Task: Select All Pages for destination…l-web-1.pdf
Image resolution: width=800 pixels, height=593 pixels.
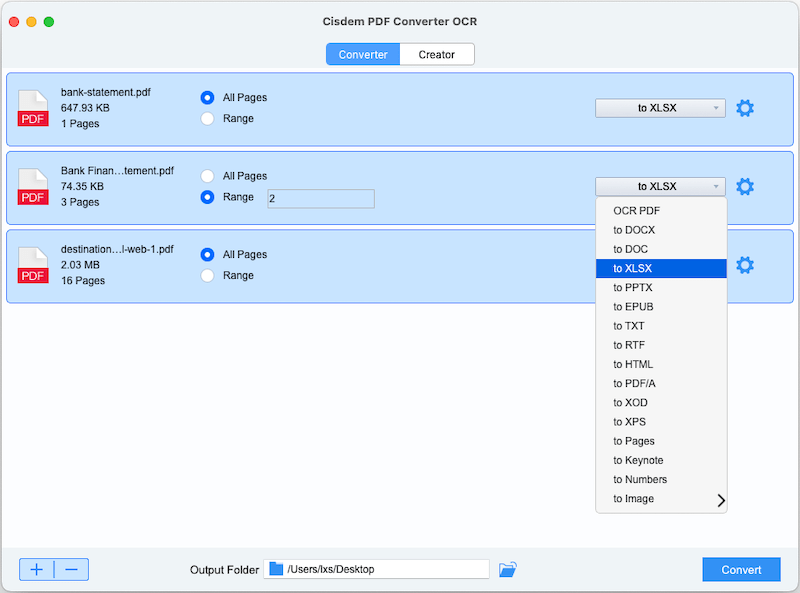Action: (x=207, y=254)
